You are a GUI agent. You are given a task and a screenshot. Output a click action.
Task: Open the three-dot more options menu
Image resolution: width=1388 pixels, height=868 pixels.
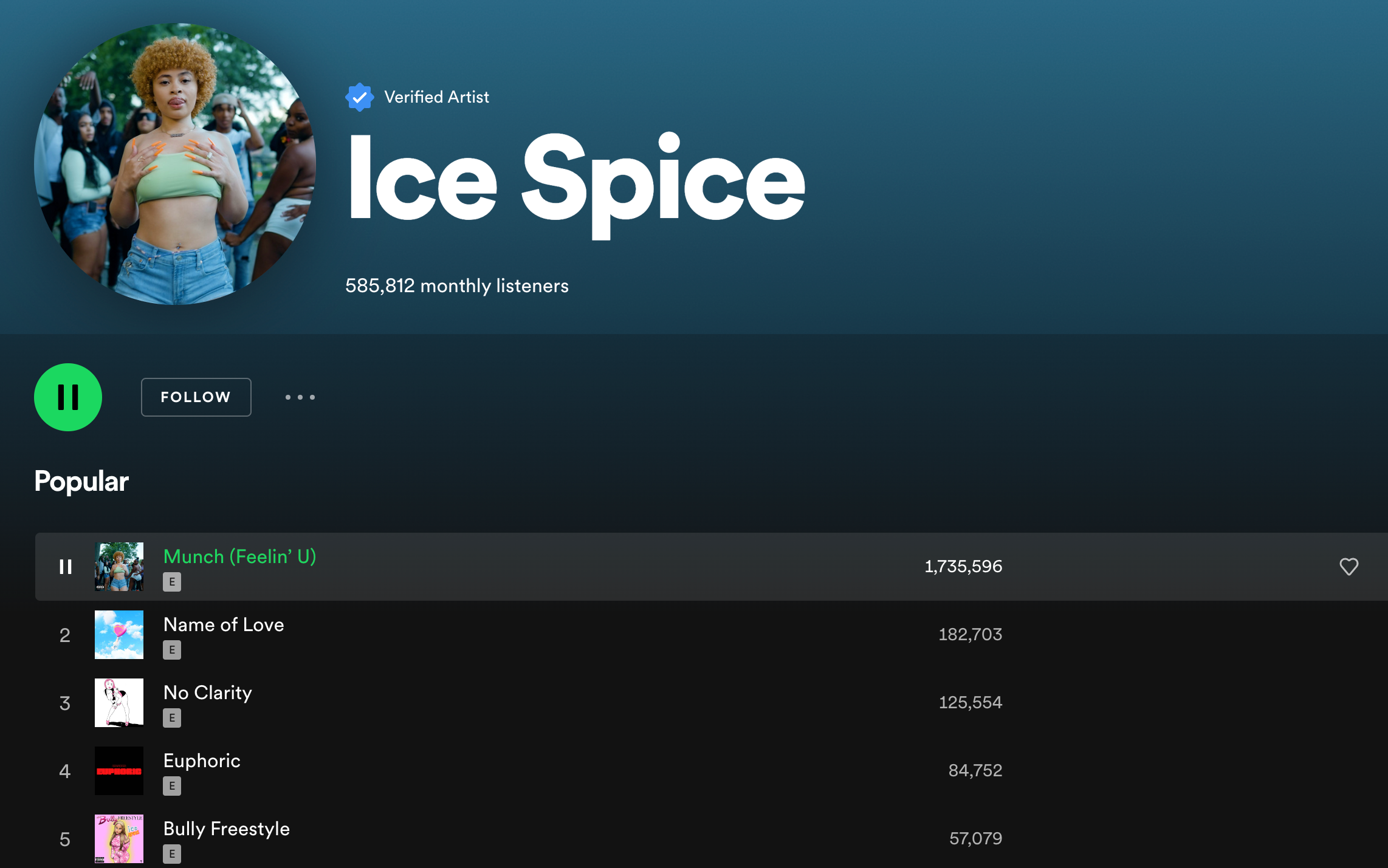[300, 397]
